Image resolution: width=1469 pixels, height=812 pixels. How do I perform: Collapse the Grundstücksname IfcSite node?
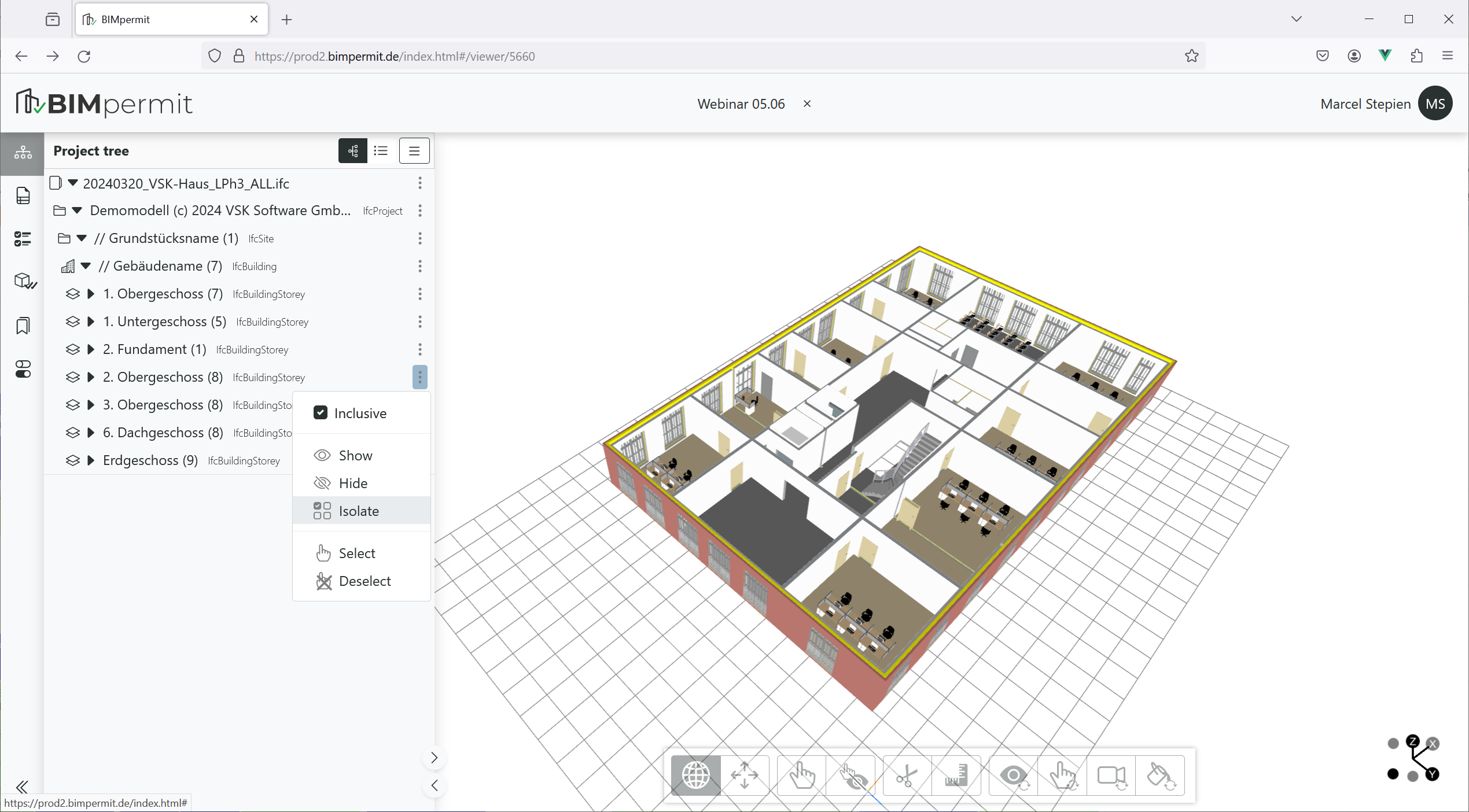[x=82, y=238]
